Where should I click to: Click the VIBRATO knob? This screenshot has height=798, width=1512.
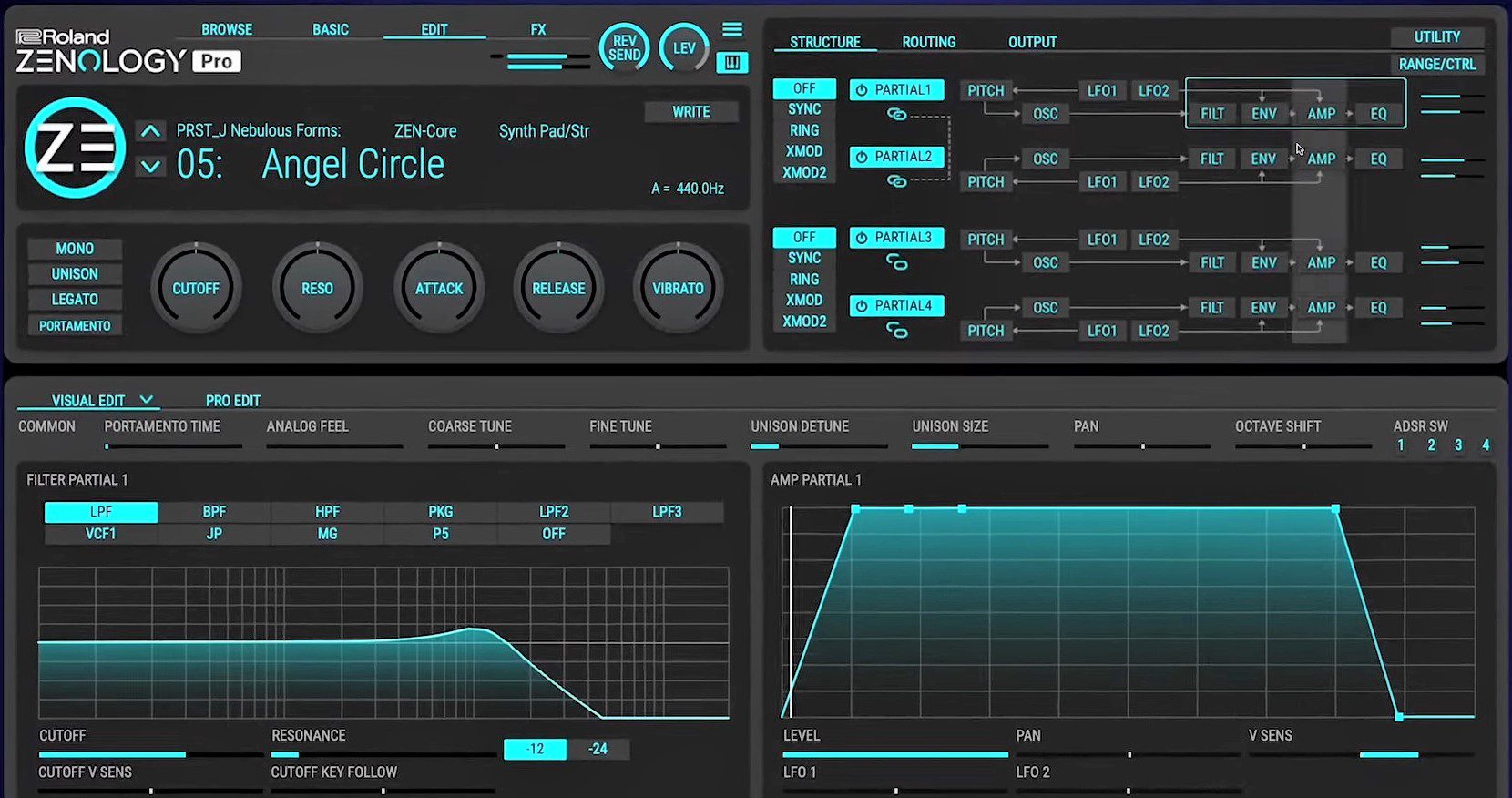678,288
